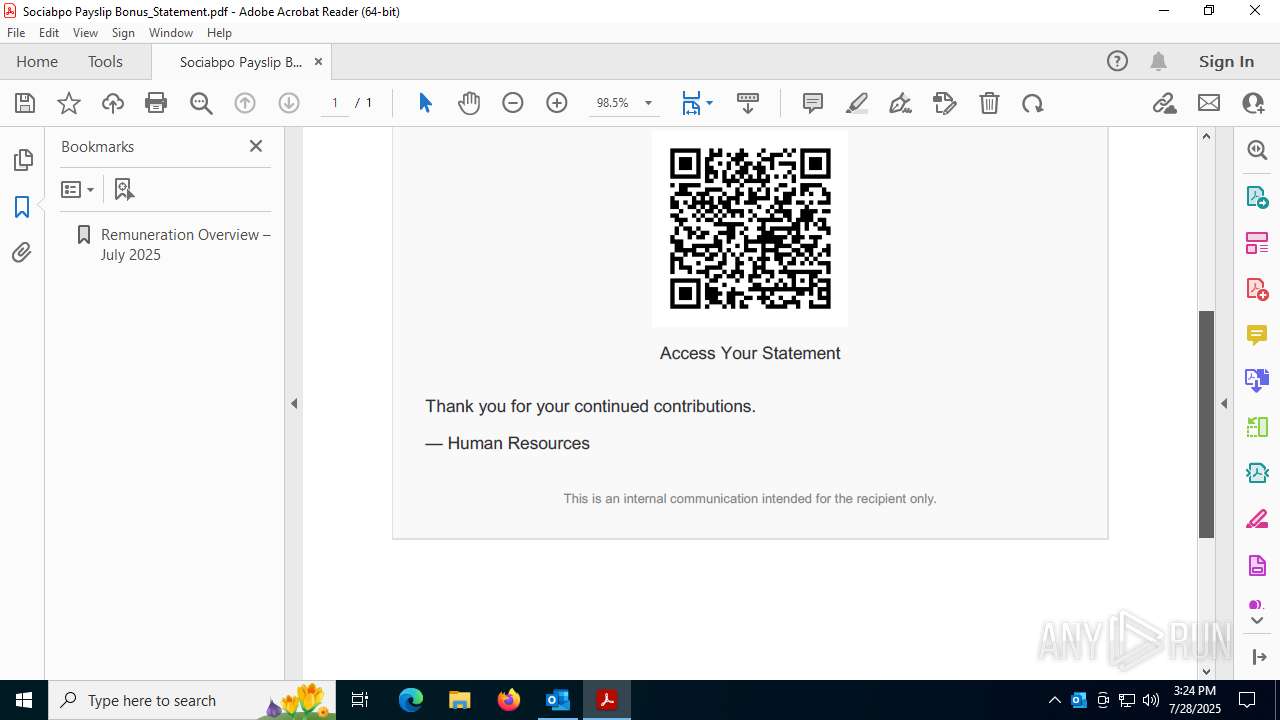Print the document

point(156,103)
